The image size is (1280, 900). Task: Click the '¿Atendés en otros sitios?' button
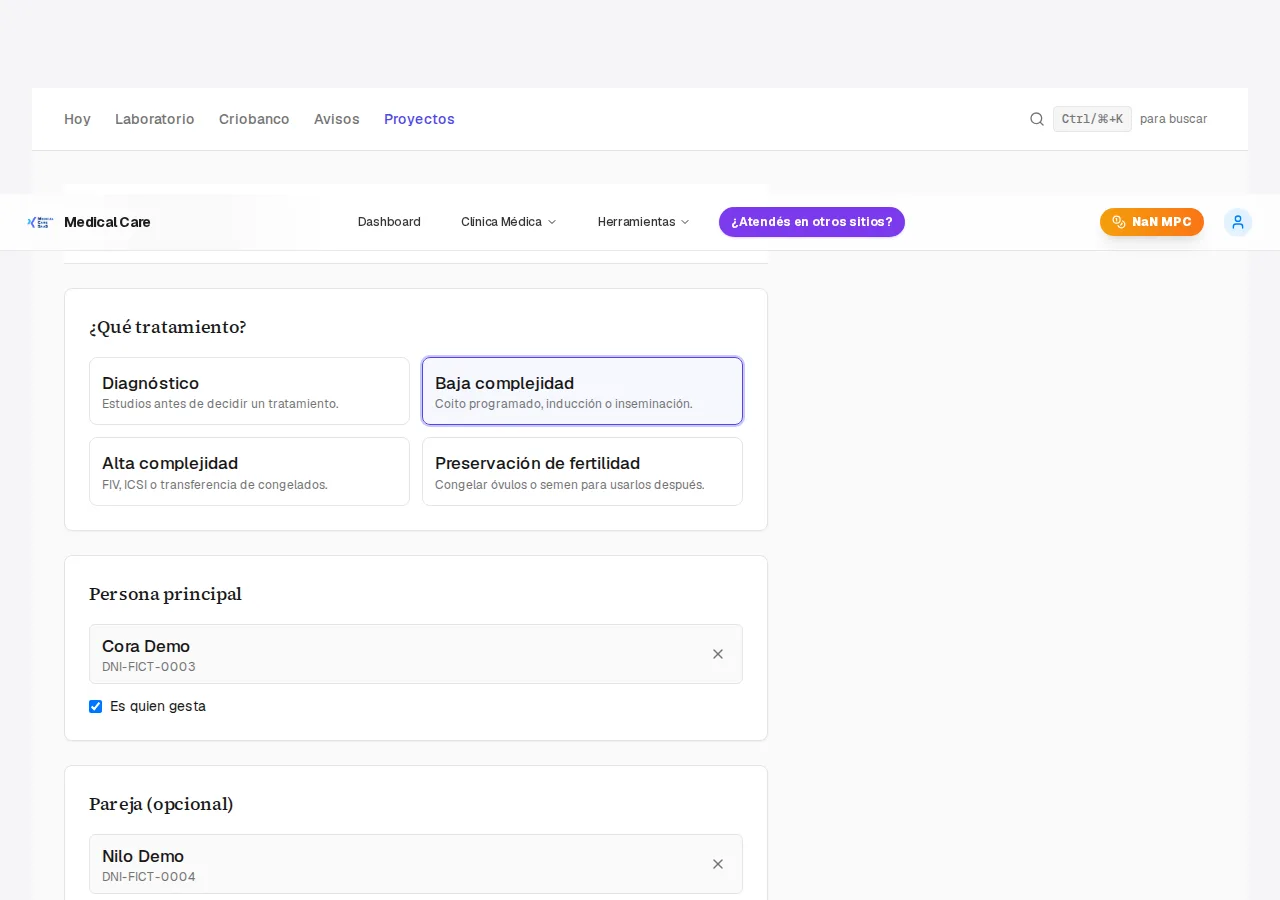coord(812,222)
